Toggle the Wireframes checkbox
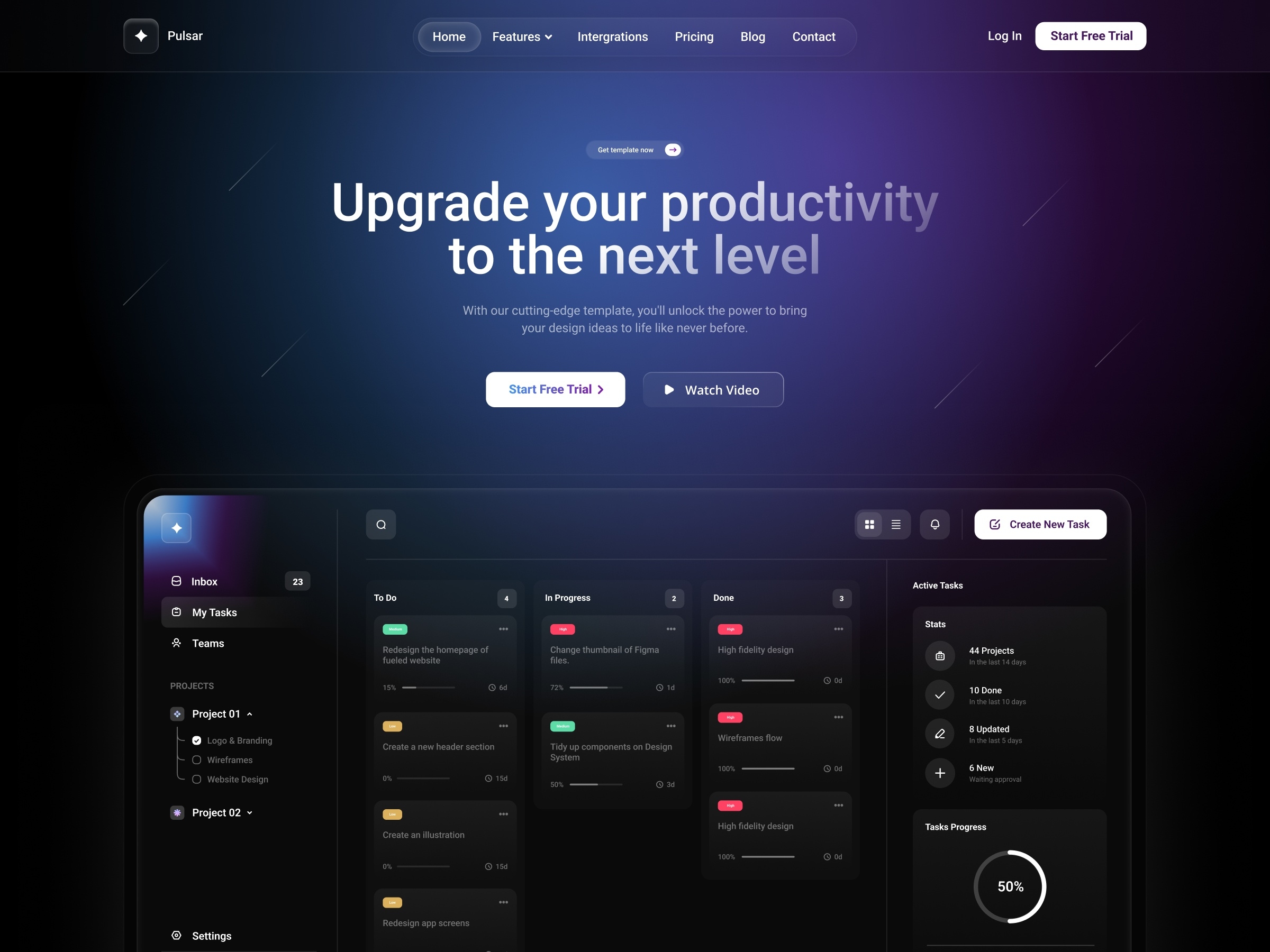Screen dimensions: 1270x952 tap(197, 759)
